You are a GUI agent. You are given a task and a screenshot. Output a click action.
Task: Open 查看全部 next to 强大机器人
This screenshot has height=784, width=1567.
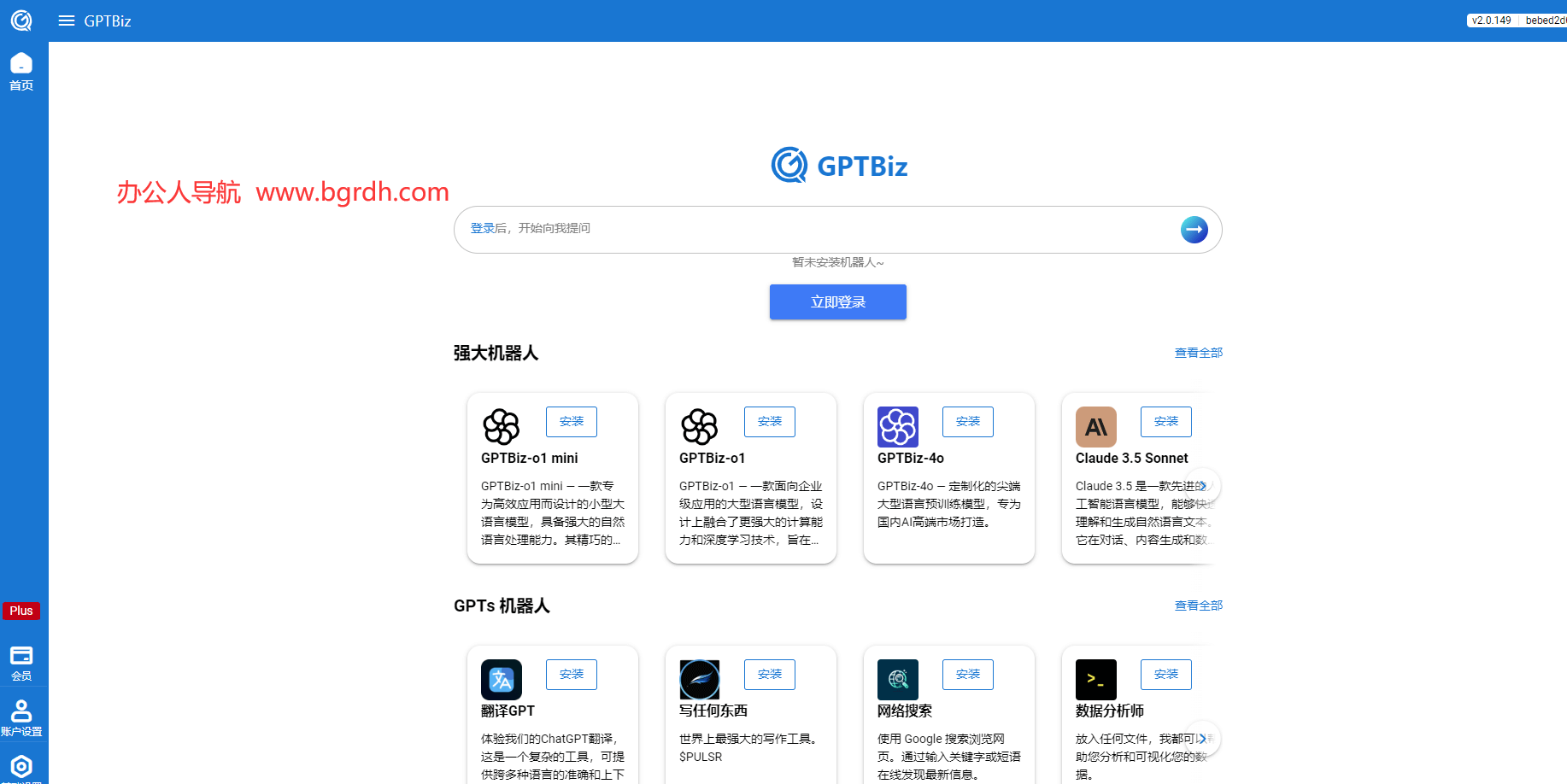pyautogui.click(x=1198, y=352)
